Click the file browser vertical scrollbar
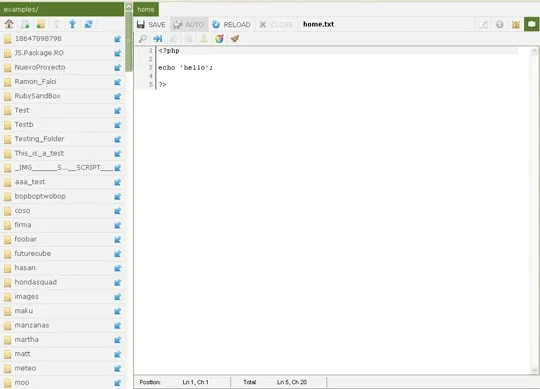540x389 pixels. (129, 41)
